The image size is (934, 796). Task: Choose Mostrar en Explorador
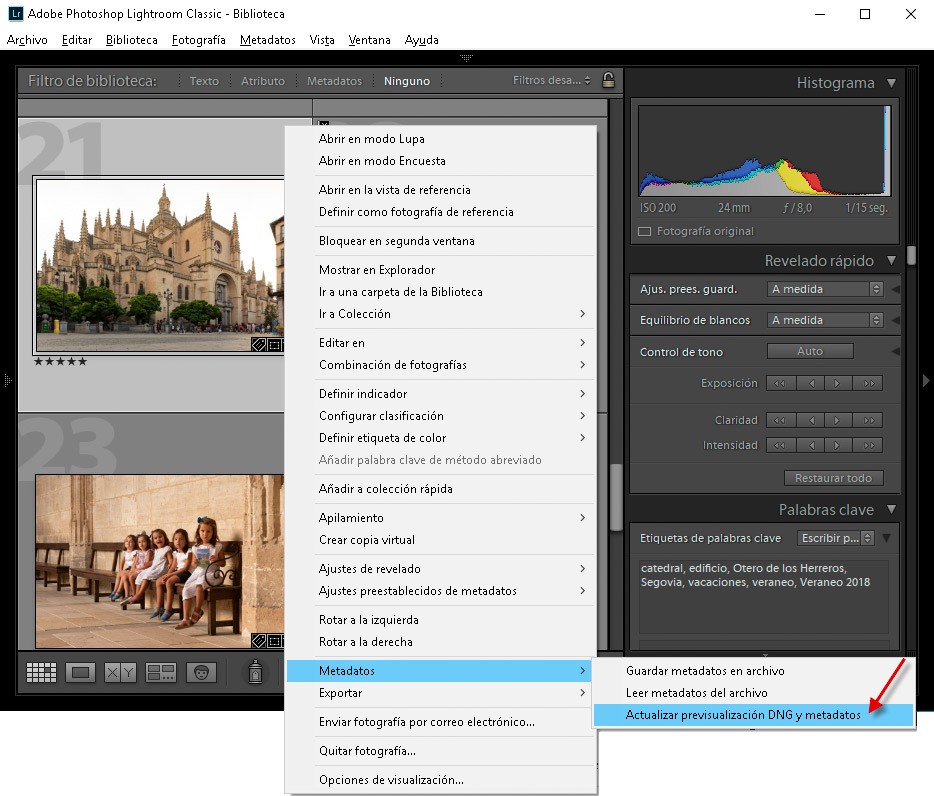pyautogui.click(x=441, y=270)
